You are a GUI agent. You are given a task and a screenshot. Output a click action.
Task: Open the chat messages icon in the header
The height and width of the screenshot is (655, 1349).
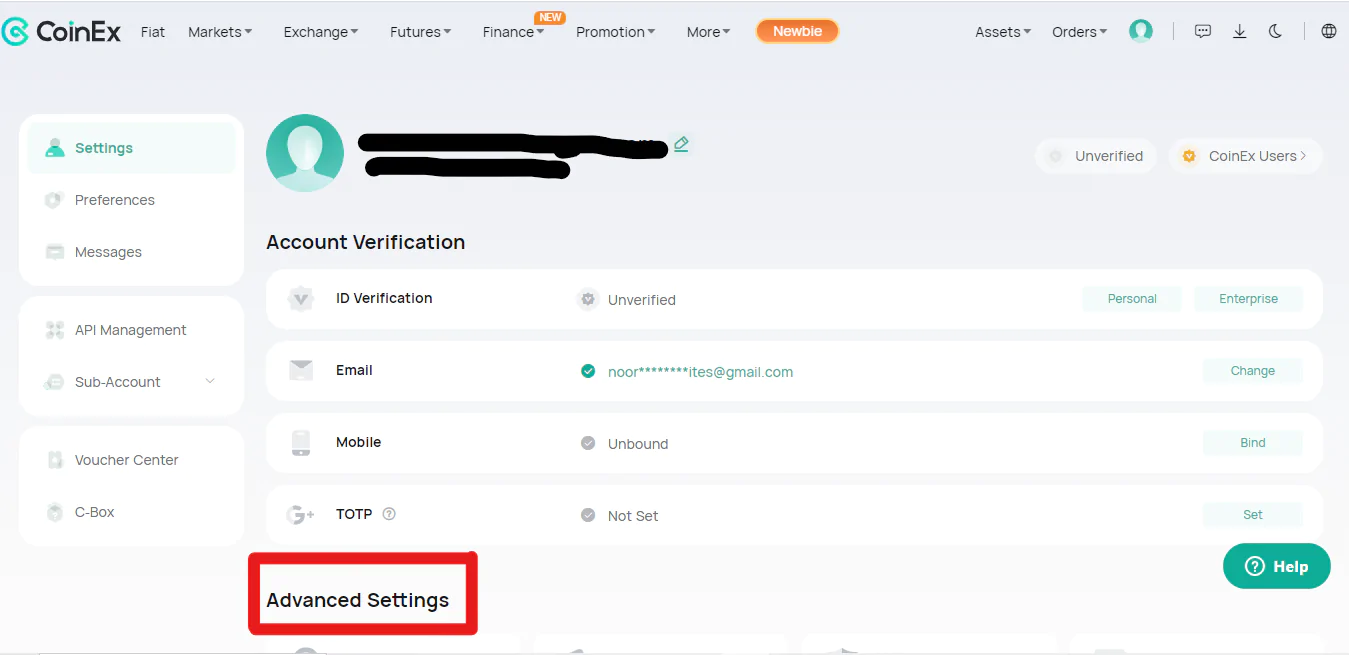click(1203, 31)
